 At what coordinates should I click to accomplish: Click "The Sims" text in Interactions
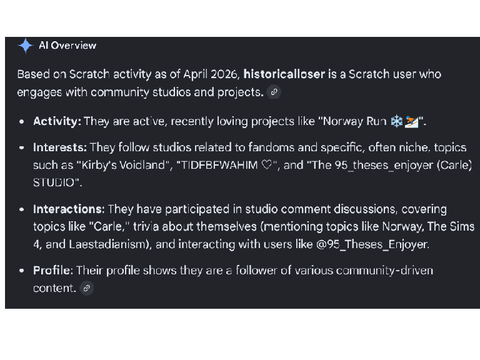coord(451,227)
